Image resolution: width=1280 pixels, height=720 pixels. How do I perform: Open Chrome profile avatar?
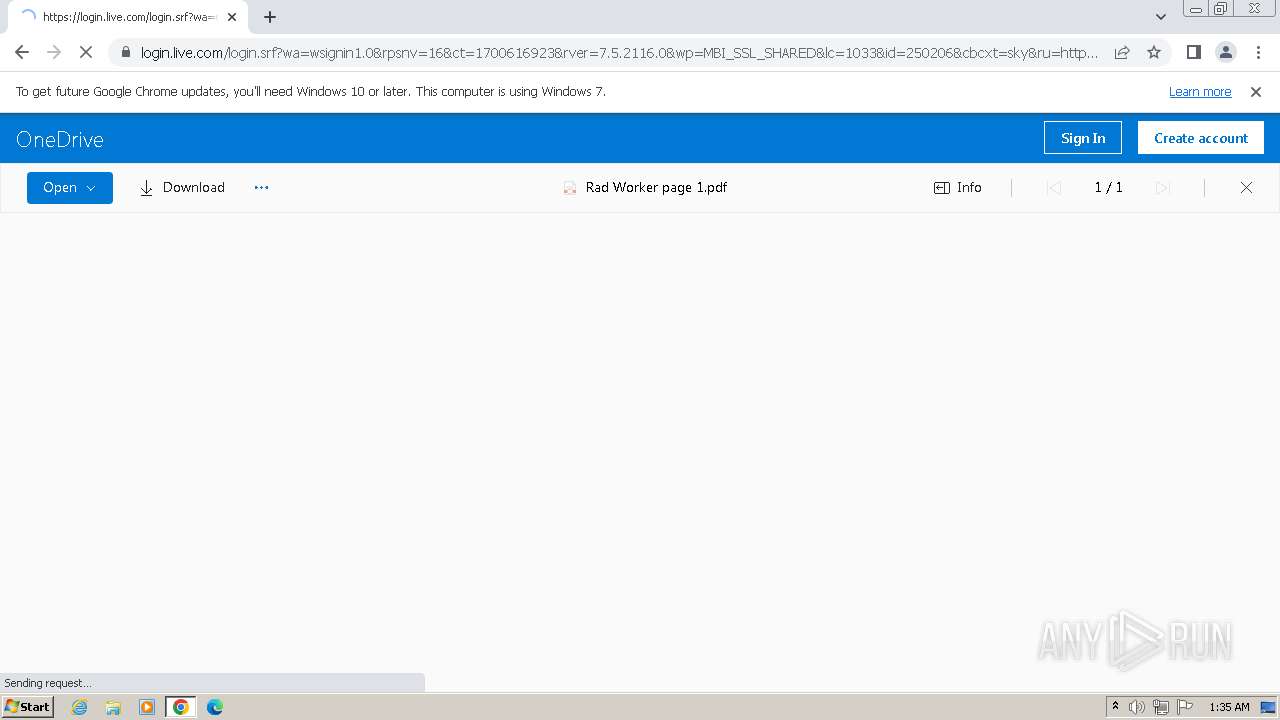click(1226, 52)
